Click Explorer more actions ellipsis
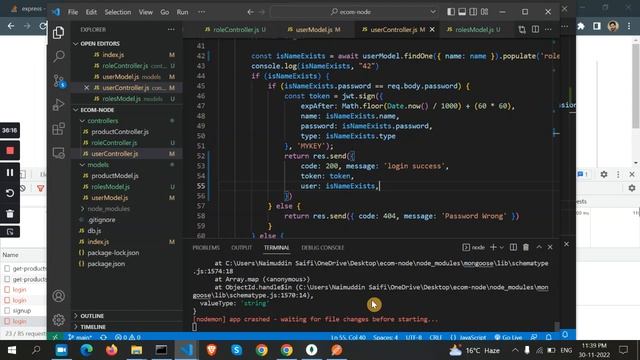 click(x=171, y=29)
